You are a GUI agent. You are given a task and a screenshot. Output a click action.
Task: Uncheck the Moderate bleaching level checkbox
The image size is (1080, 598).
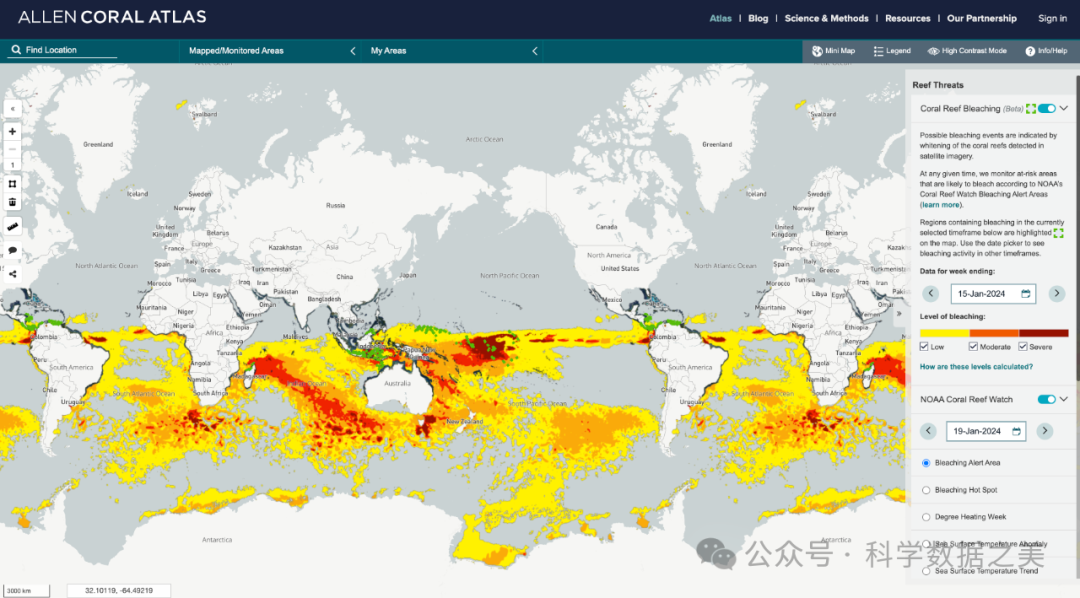(x=974, y=347)
